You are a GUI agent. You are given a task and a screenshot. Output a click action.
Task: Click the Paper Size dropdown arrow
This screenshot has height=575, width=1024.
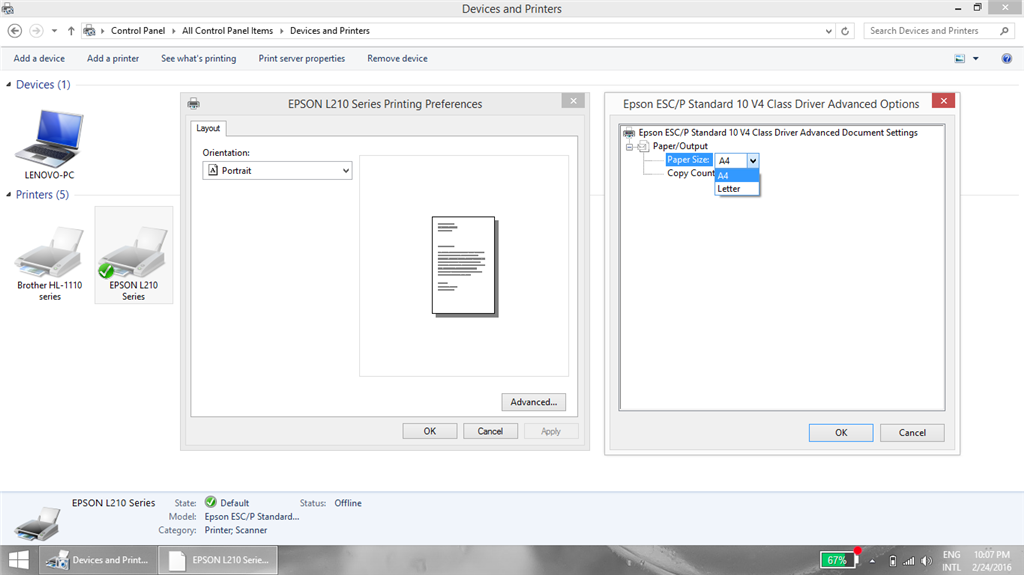click(753, 161)
